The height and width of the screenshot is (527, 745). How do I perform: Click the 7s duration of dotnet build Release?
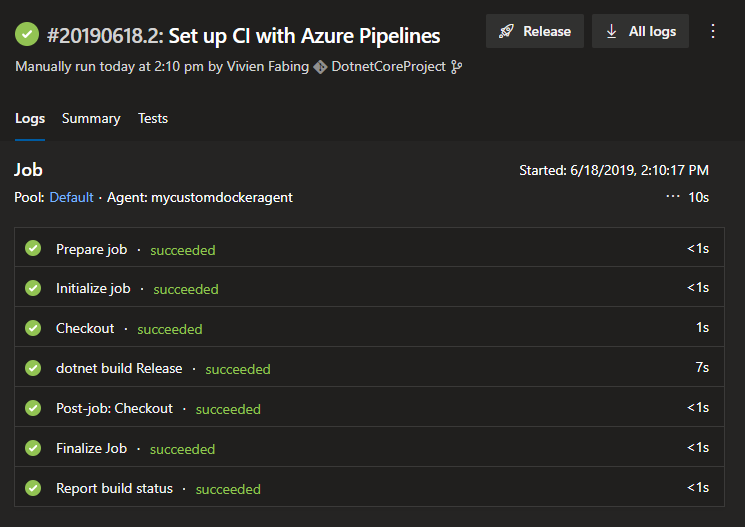[702, 367]
